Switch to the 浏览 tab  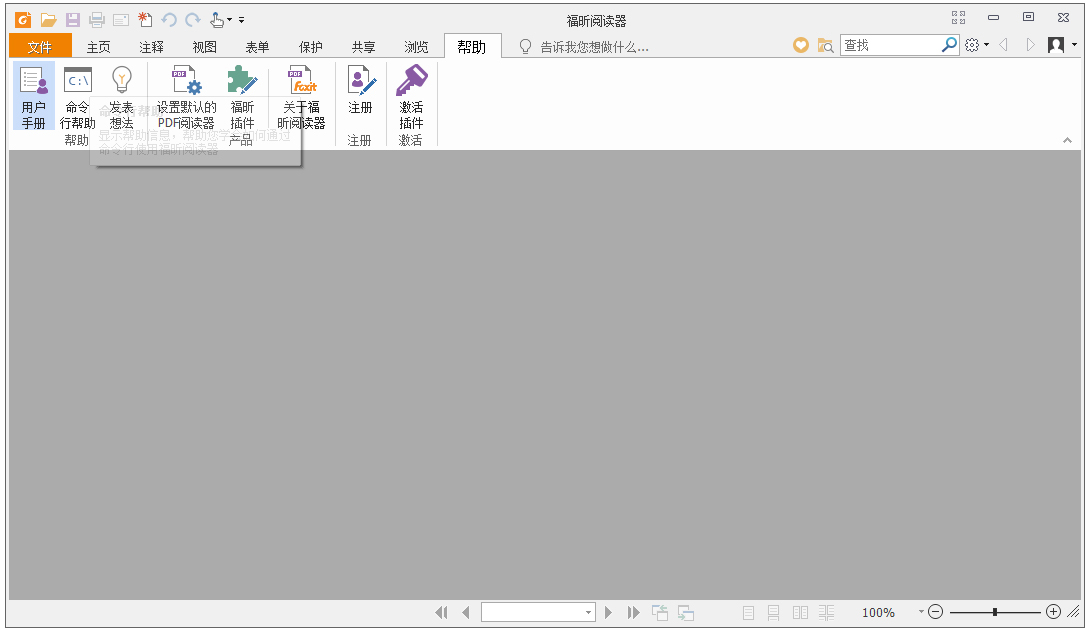coord(416,47)
